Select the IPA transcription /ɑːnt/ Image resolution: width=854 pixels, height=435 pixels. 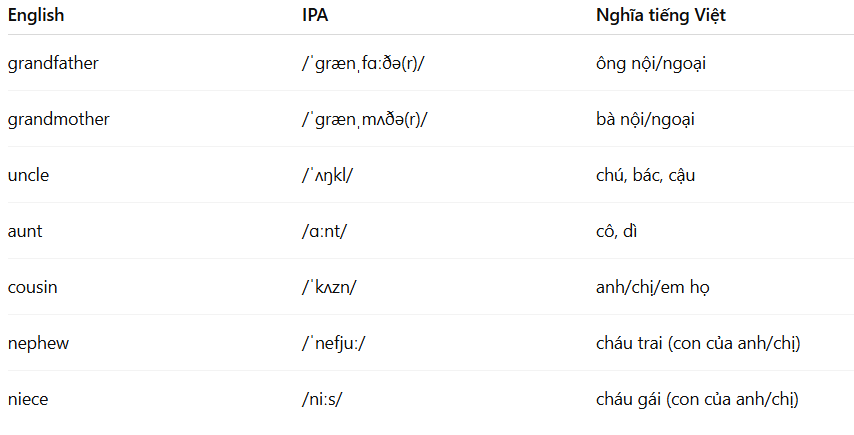(324, 231)
